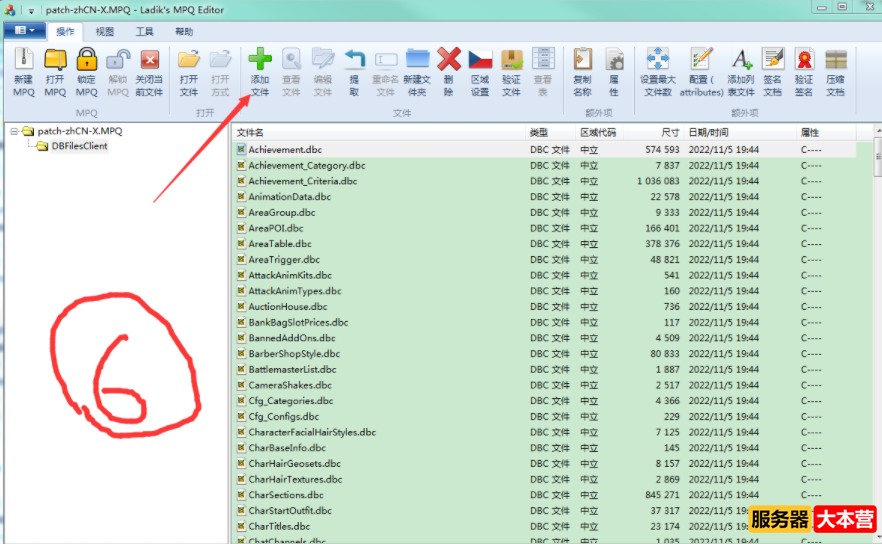Image resolution: width=882 pixels, height=544 pixels.
Task: Open the blue application menu dropdown
Action: coord(24,30)
